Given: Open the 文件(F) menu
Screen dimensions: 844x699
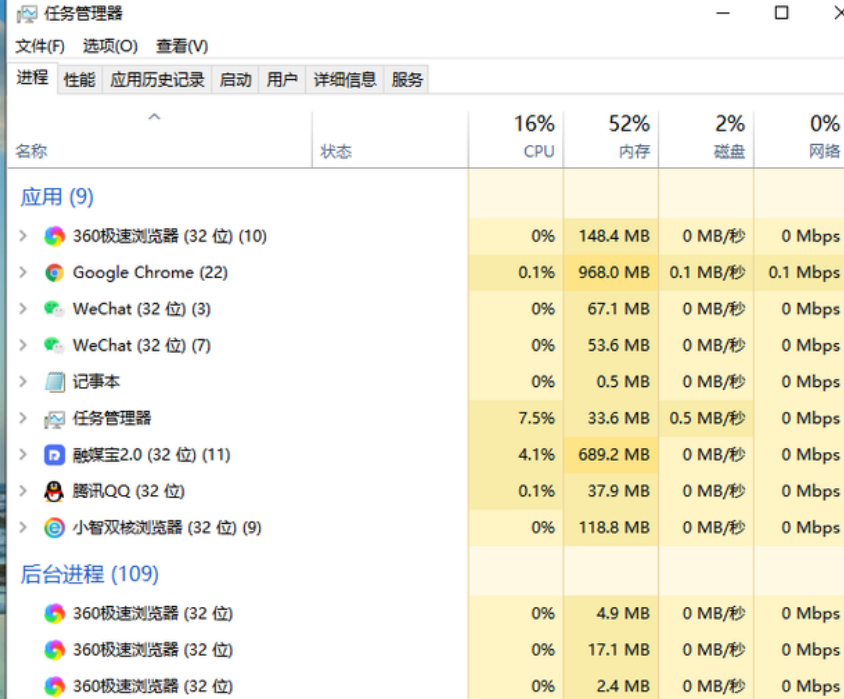Looking at the screenshot, I should [x=40, y=46].
